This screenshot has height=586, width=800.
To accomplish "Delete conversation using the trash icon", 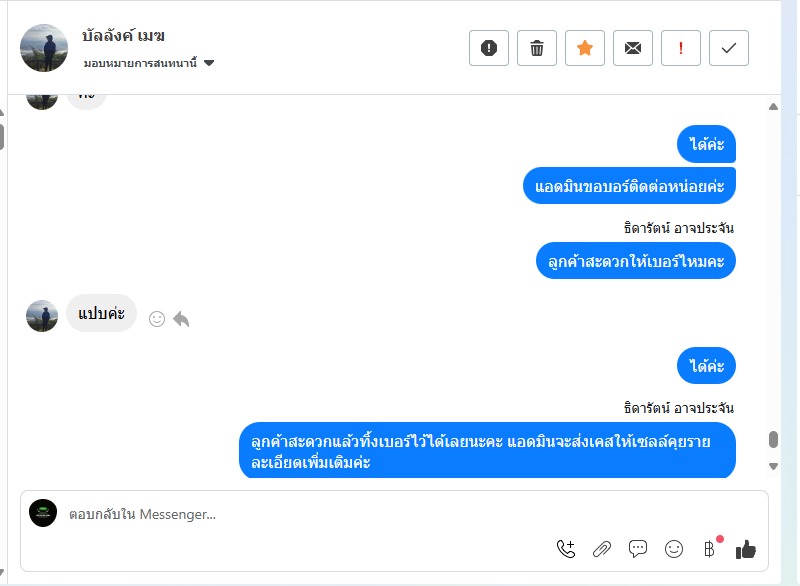I will [x=537, y=48].
